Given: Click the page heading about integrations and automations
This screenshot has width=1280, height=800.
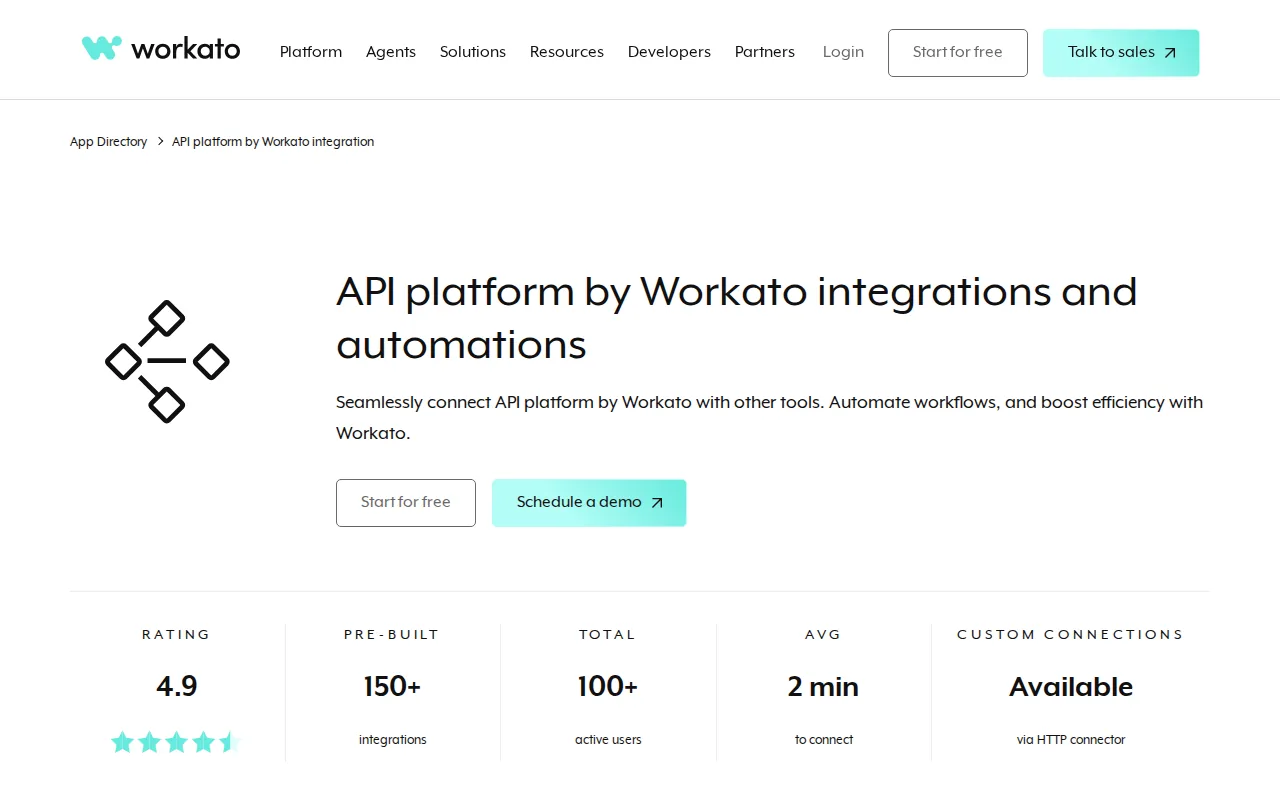Looking at the screenshot, I should tap(737, 318).
